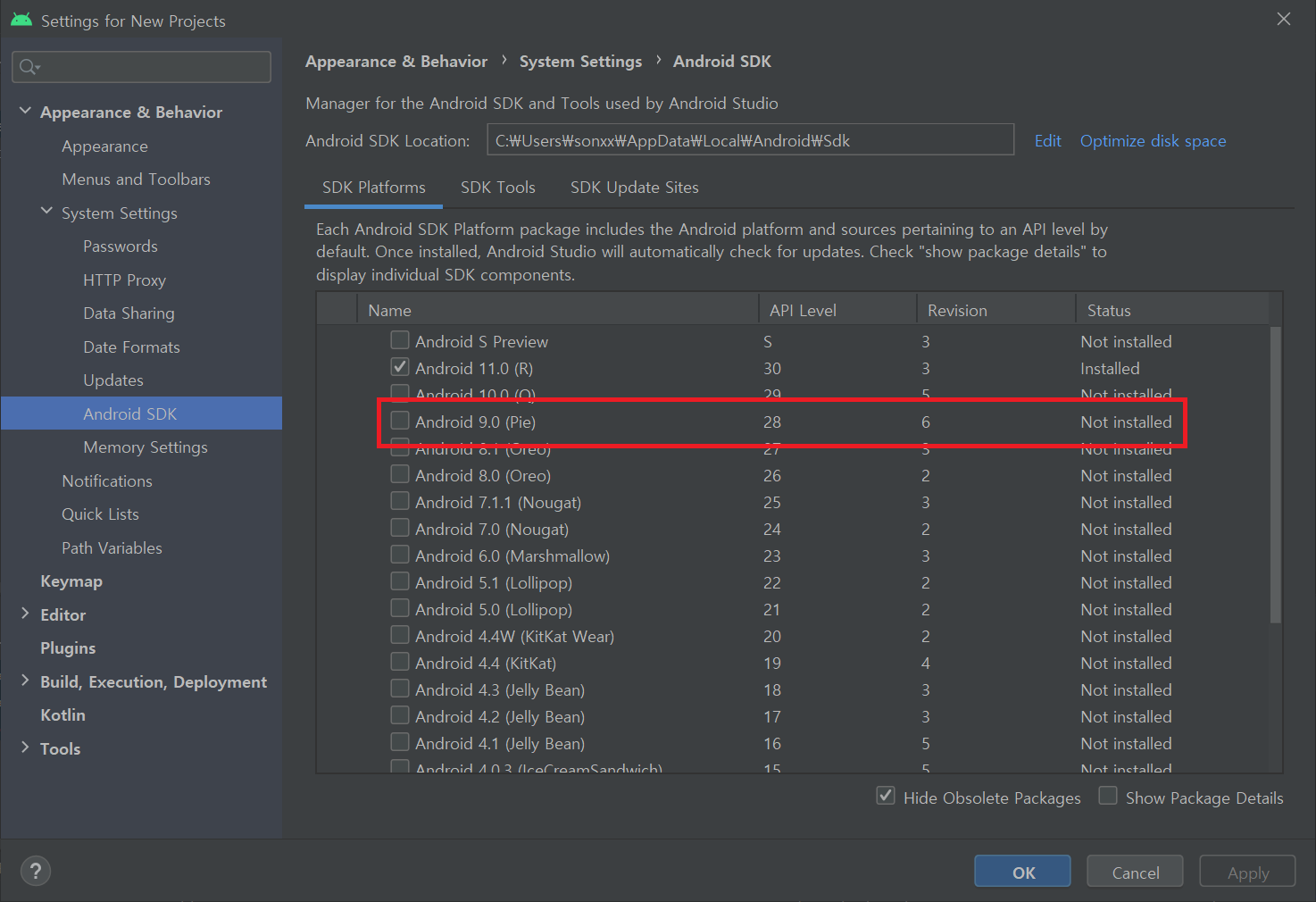Viewport: 1316px width, 902px height.
Task: Click the OK button
Action: (x=1022, y=872)
